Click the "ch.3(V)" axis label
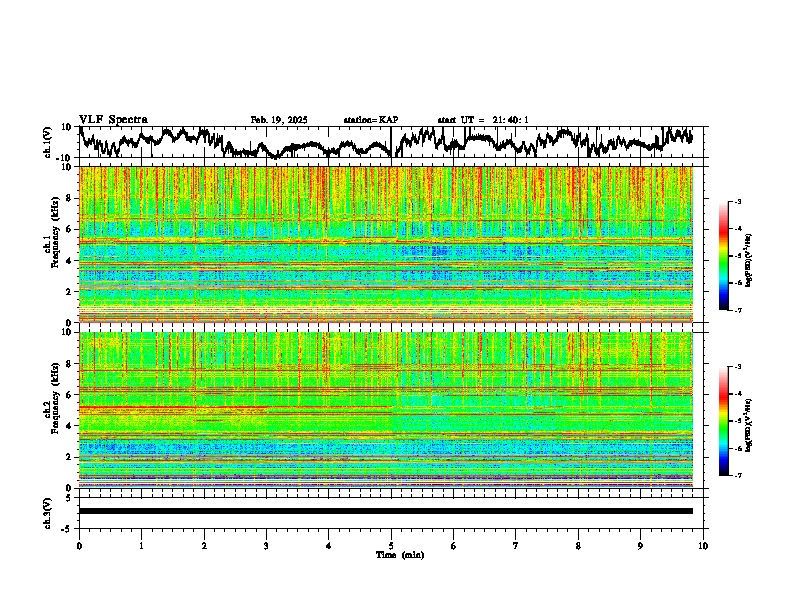Image resolution: width=792 pixels, height=612 pixels. point(48,513)
